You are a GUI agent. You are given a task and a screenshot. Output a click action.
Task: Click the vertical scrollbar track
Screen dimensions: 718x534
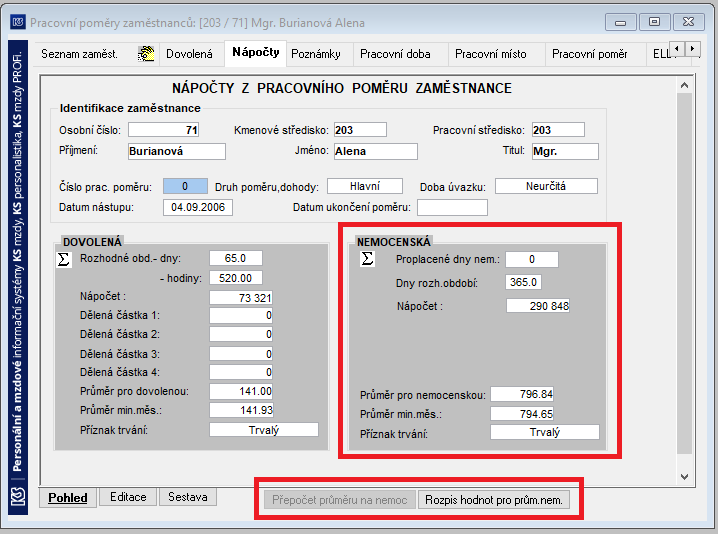tap(685, 275)
